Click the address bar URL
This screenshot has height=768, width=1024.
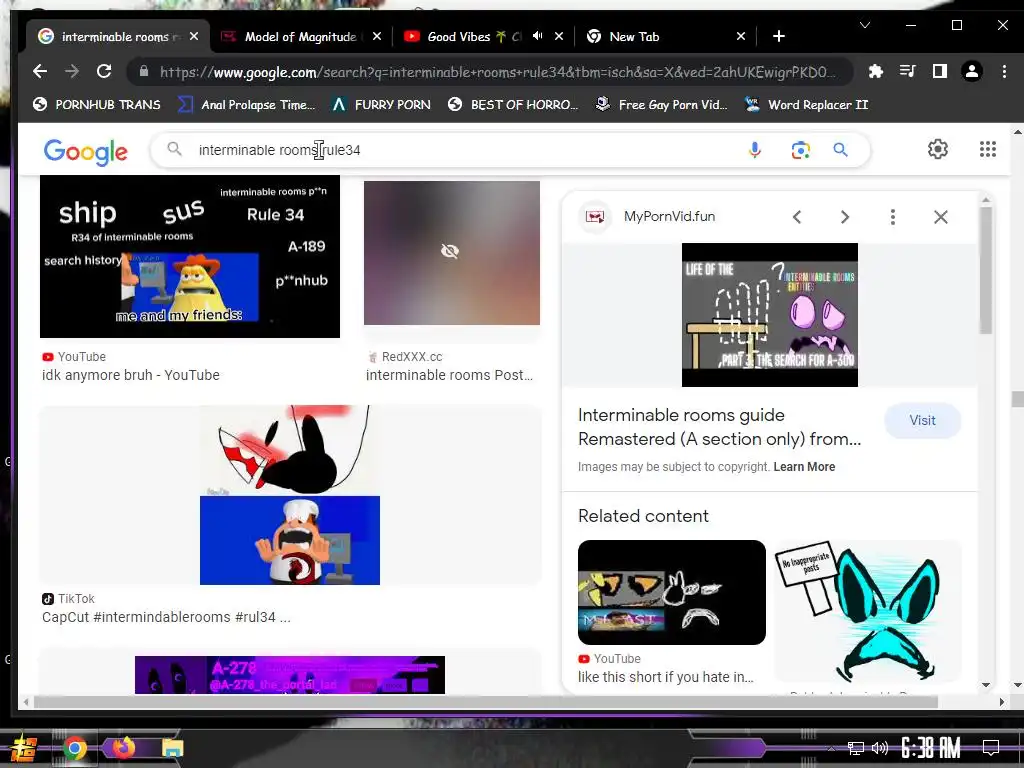498,72
